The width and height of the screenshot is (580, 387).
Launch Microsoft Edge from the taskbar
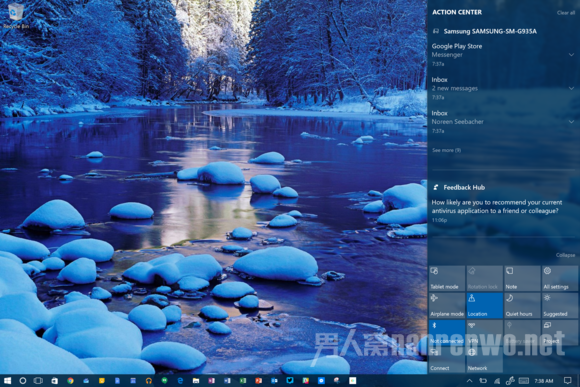[x=180, y=380]
